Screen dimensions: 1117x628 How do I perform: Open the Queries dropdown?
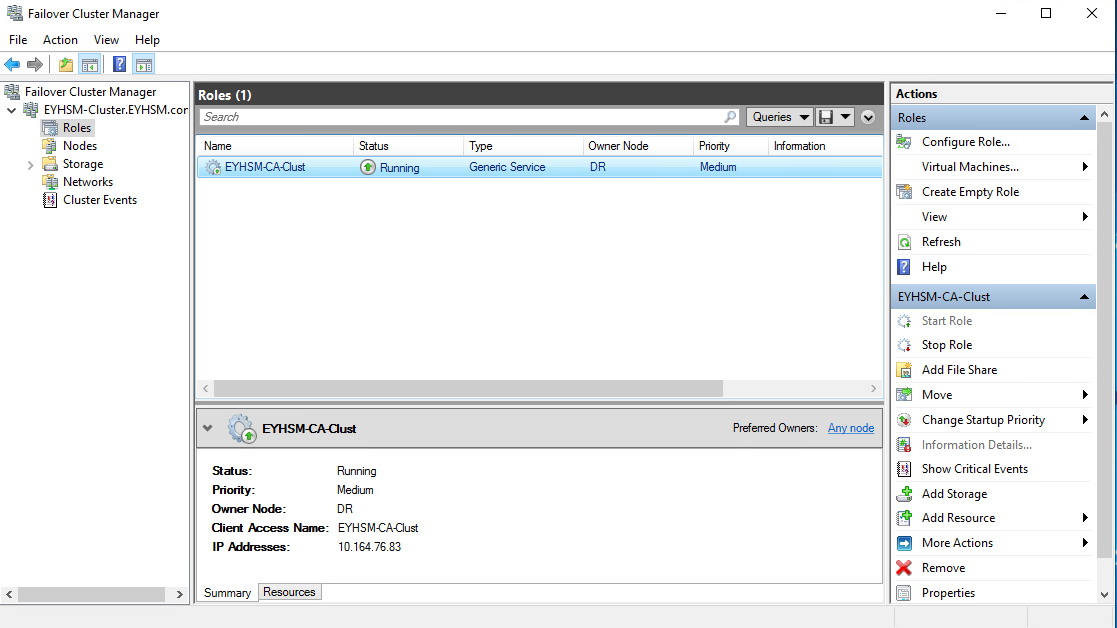[x=779, y=117]
